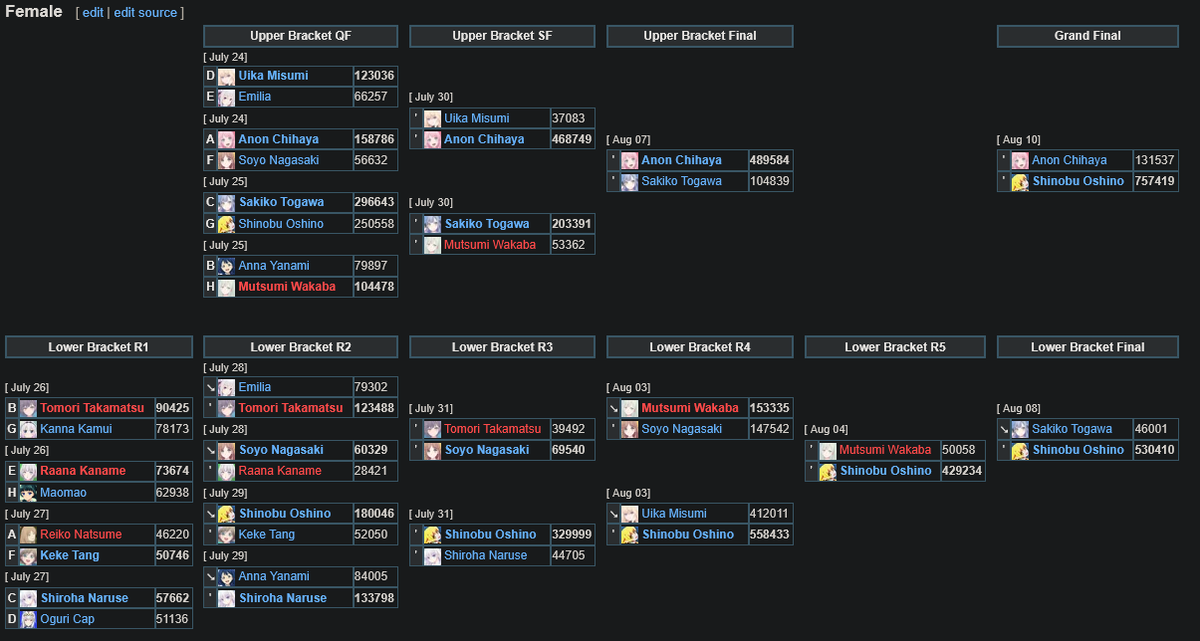Click Shinobu Oshino's avatar in Upper Bracket QF
The image size is (1200, 641).
click(227, 224)
